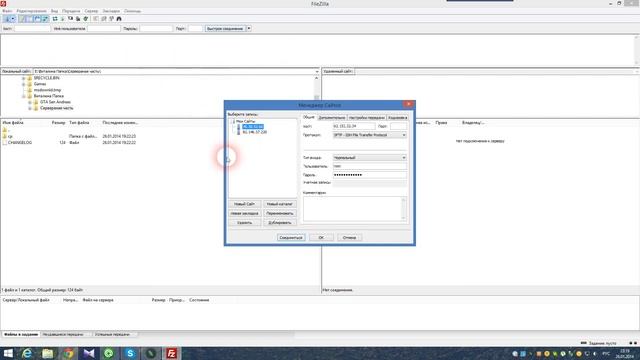The image size is (640, 360).
Task: Click the Новый каталог button
Action: pyautogui.click(x=280, y=204)
